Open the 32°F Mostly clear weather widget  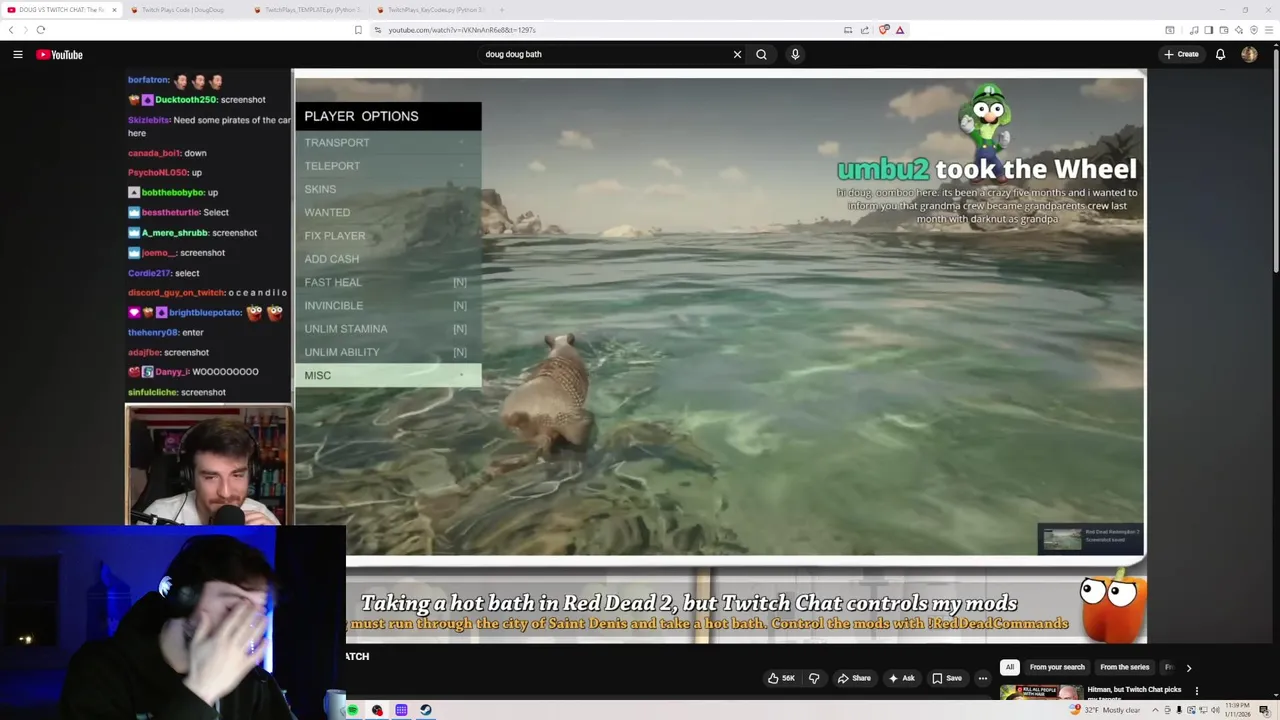(x=1105, y=710)
